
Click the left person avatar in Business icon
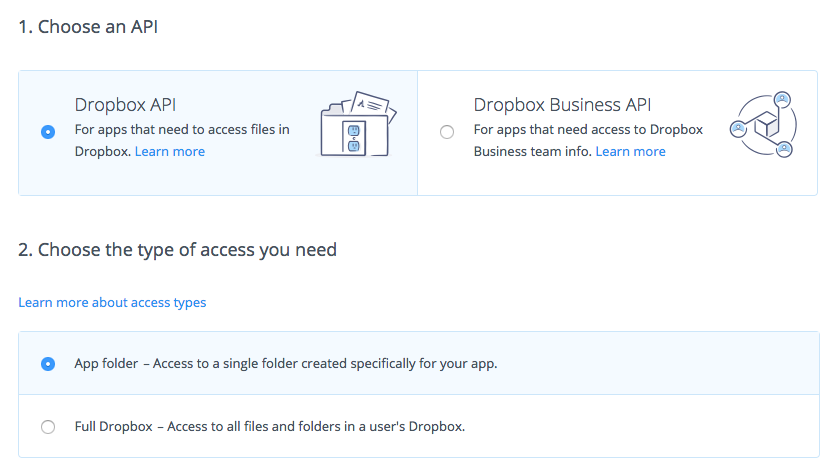[x=738, y=129]
